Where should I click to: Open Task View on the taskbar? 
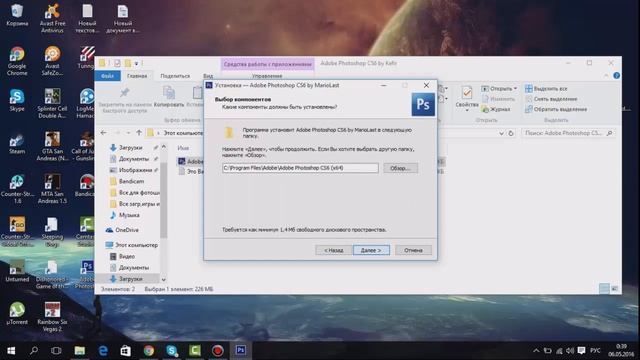coord(56,351)
